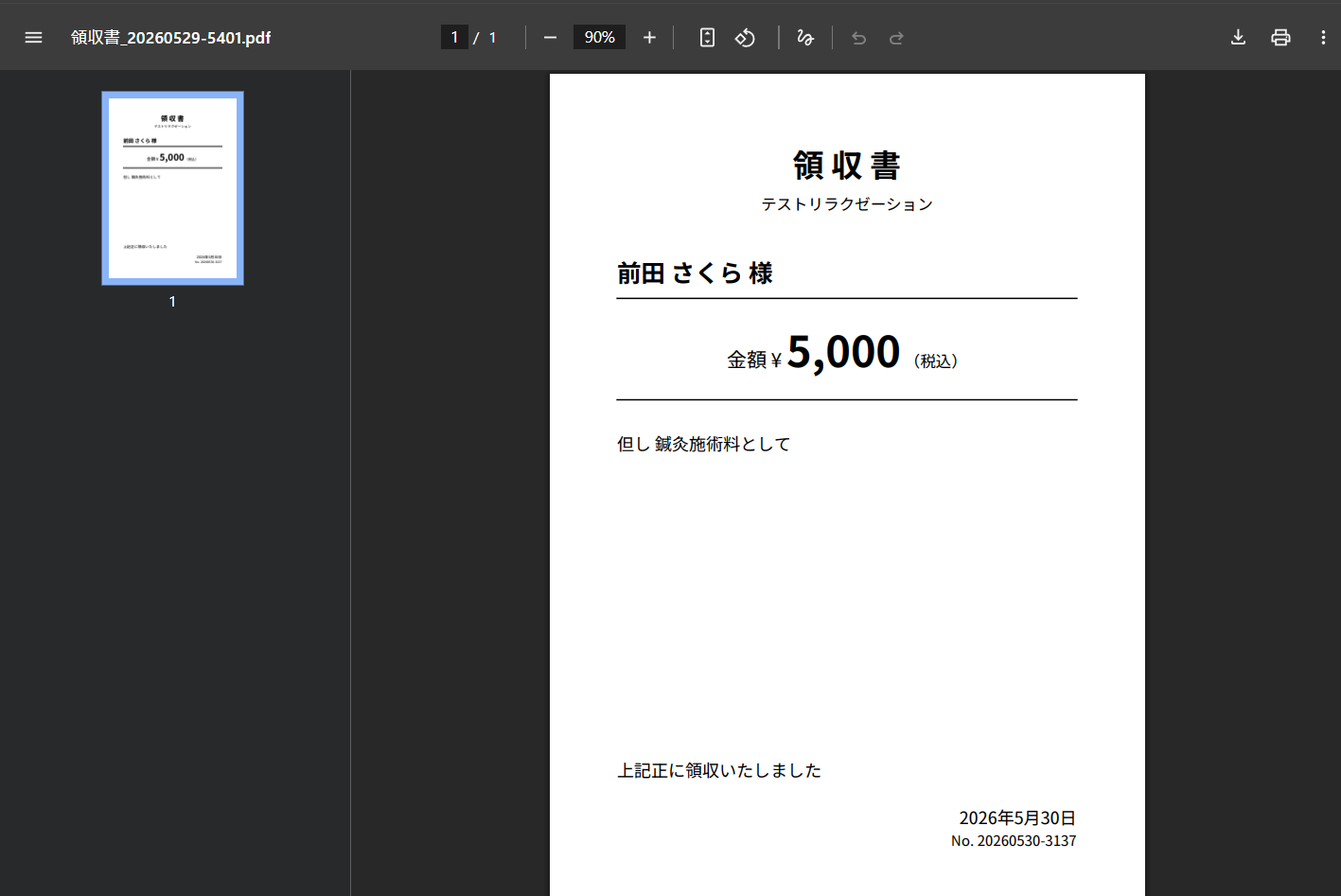Click the 領収書 heading in document
Screen dimensions: 1341x896
[847, 166]
